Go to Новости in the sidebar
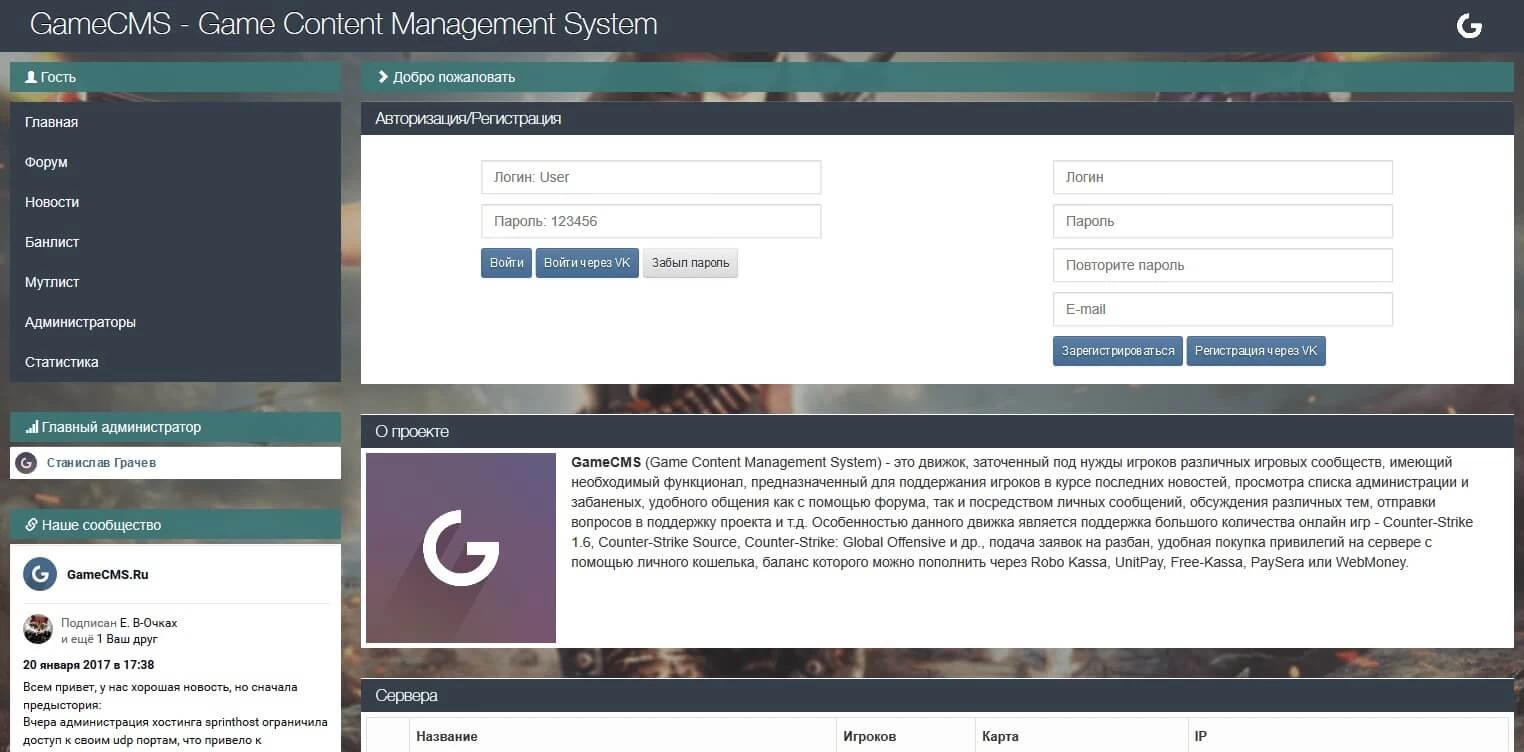The image size is (1524, 752). 175,202
